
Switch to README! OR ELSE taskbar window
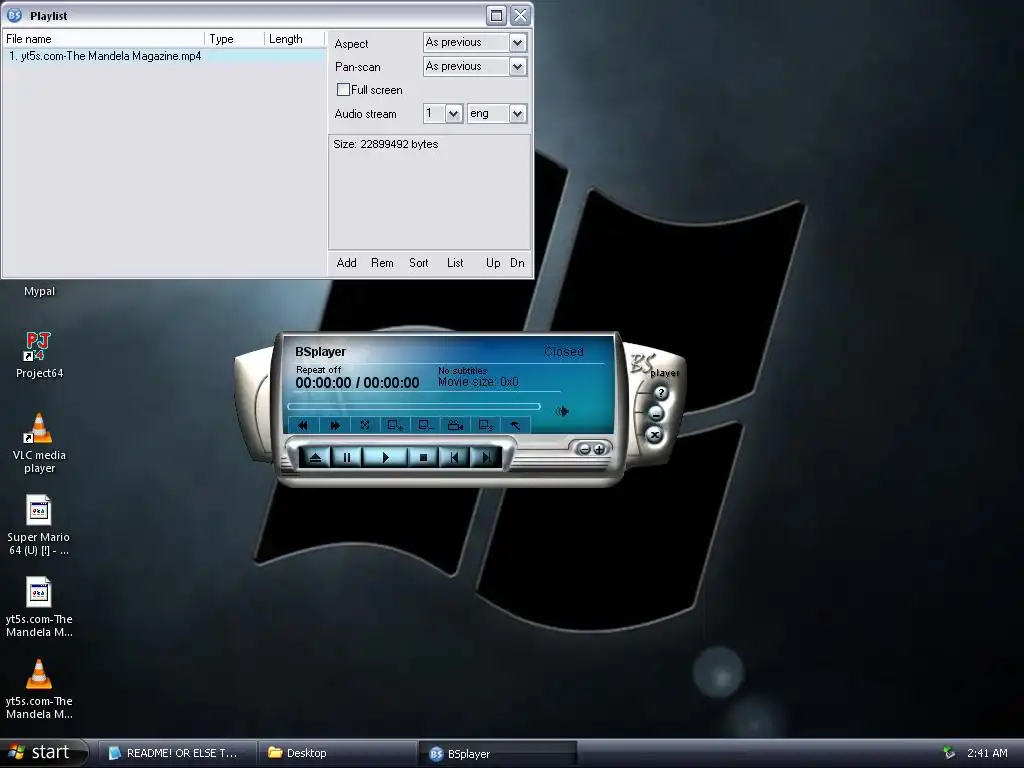[177, 753]
